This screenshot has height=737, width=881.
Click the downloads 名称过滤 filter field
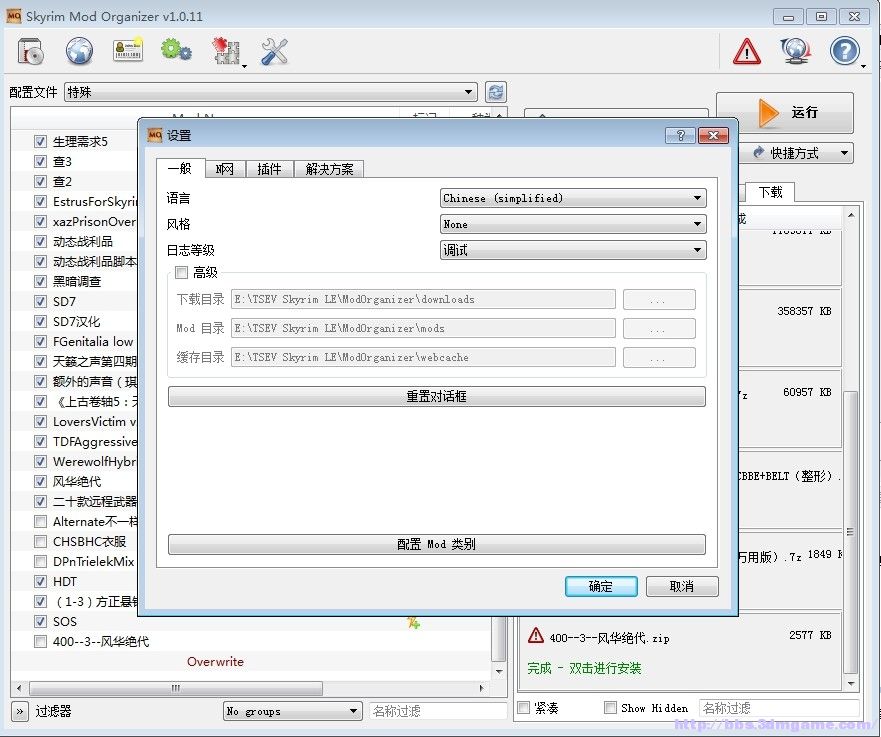tap(779, 708)
